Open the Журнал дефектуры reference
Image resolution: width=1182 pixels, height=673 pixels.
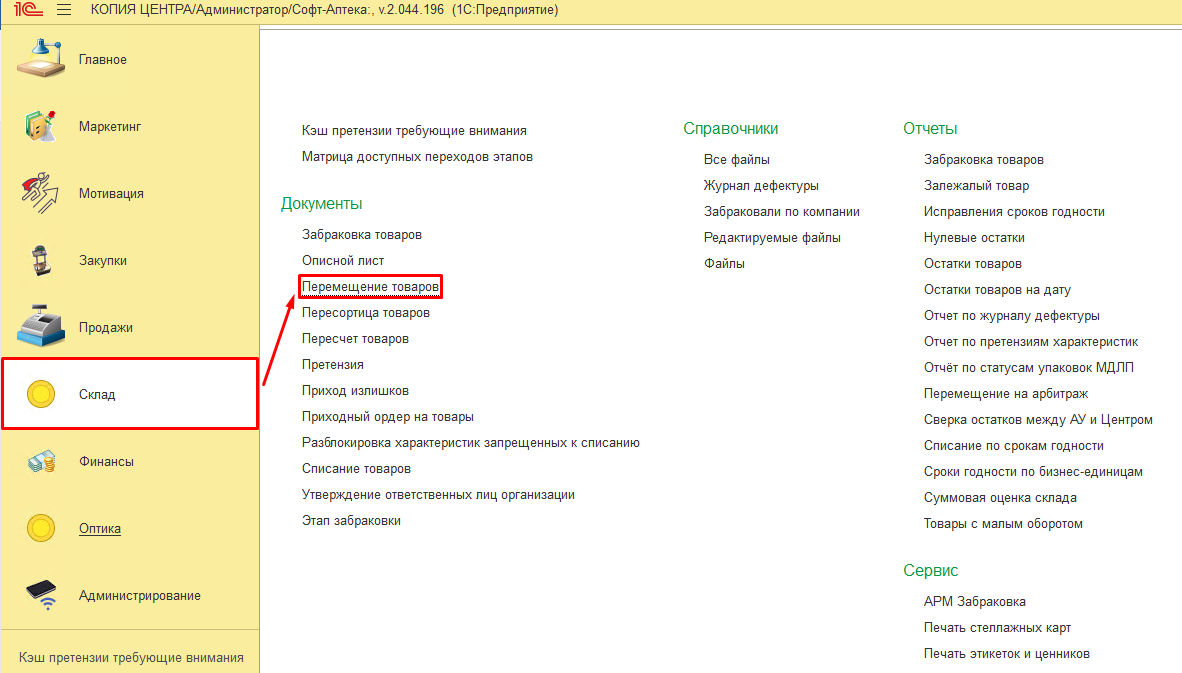(761, 185)
